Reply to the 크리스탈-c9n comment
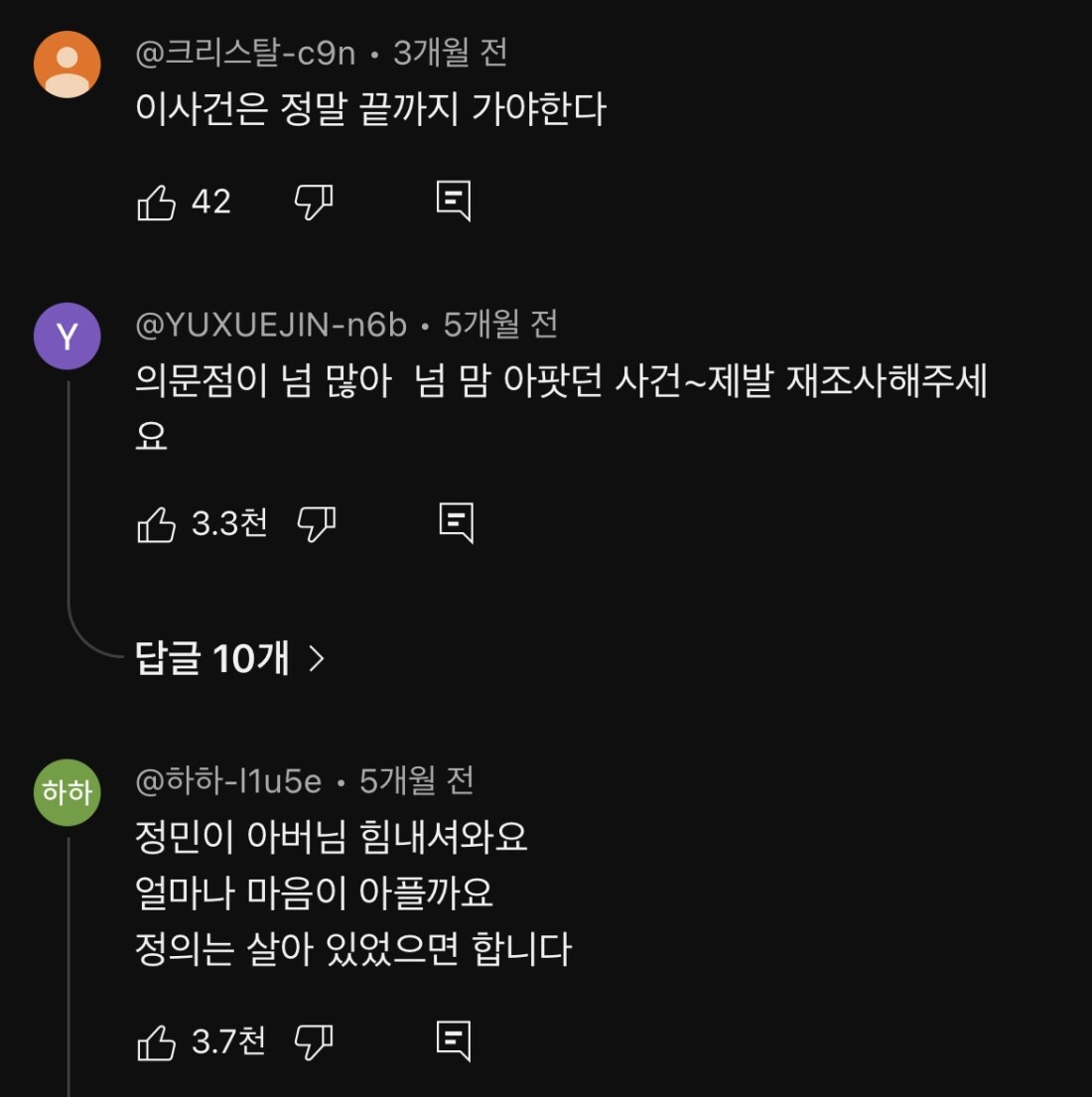 click(x=454, y=202)
